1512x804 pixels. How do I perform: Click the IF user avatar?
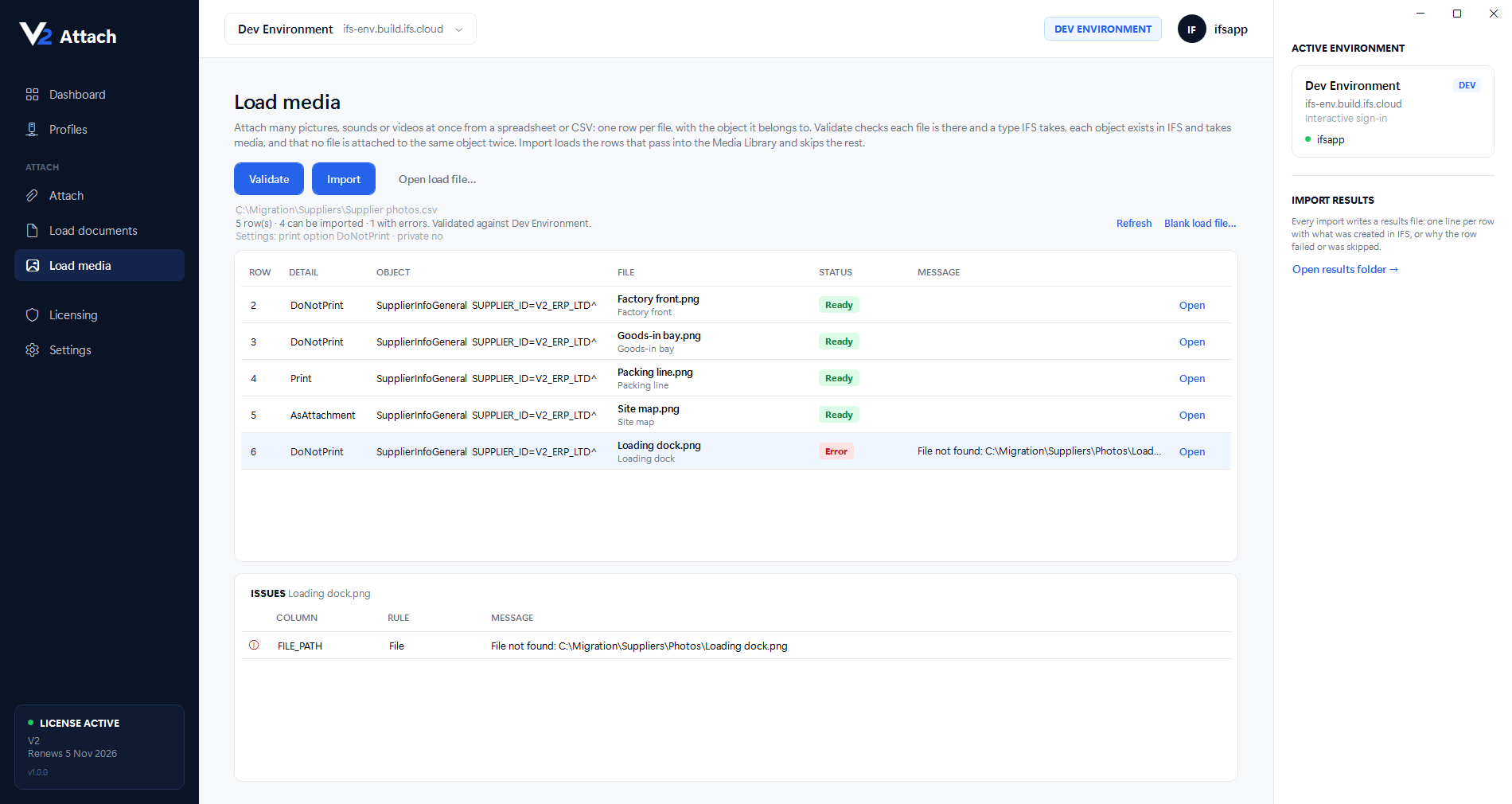(1191, 29)
